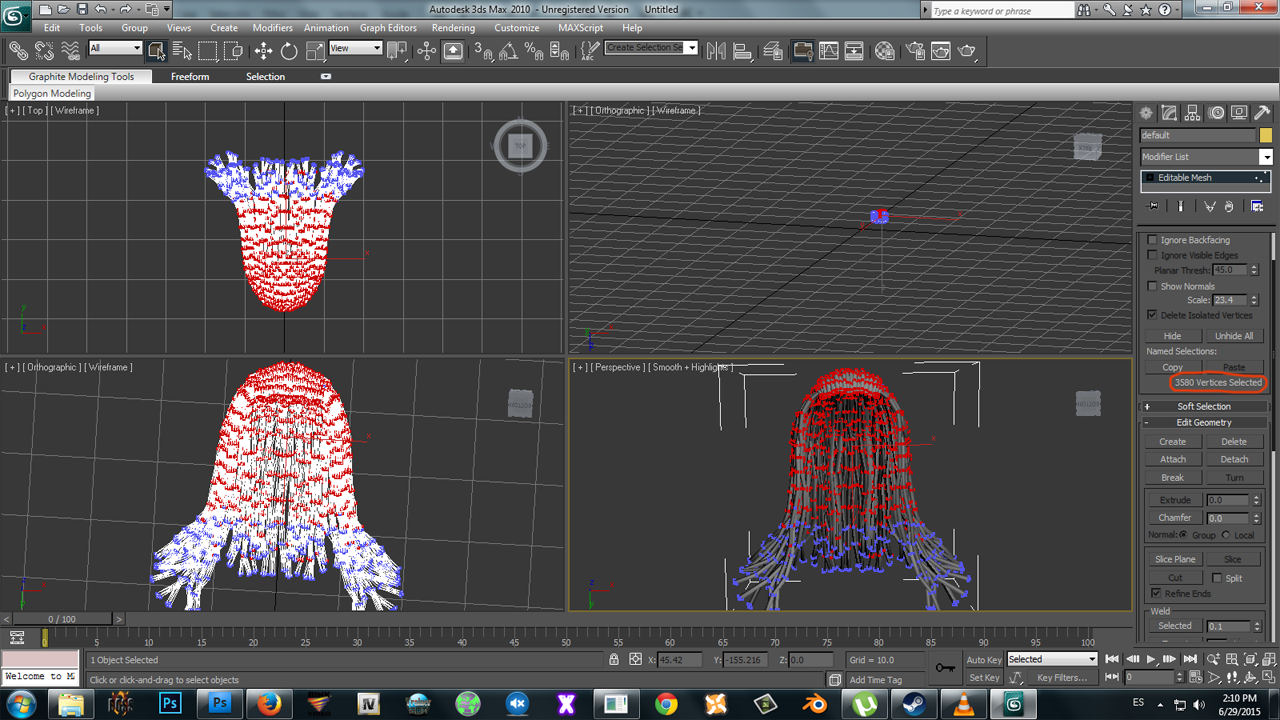Select the Move tool

pyautogui.click(x=263, y=50)
